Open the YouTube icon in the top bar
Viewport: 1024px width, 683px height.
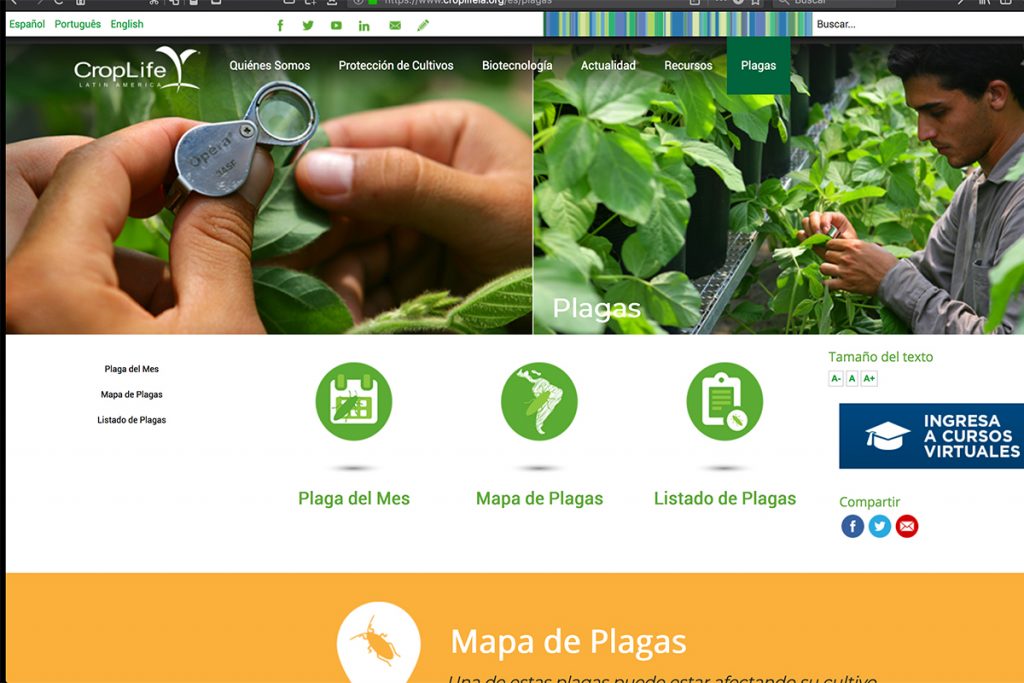click(336, 25)
